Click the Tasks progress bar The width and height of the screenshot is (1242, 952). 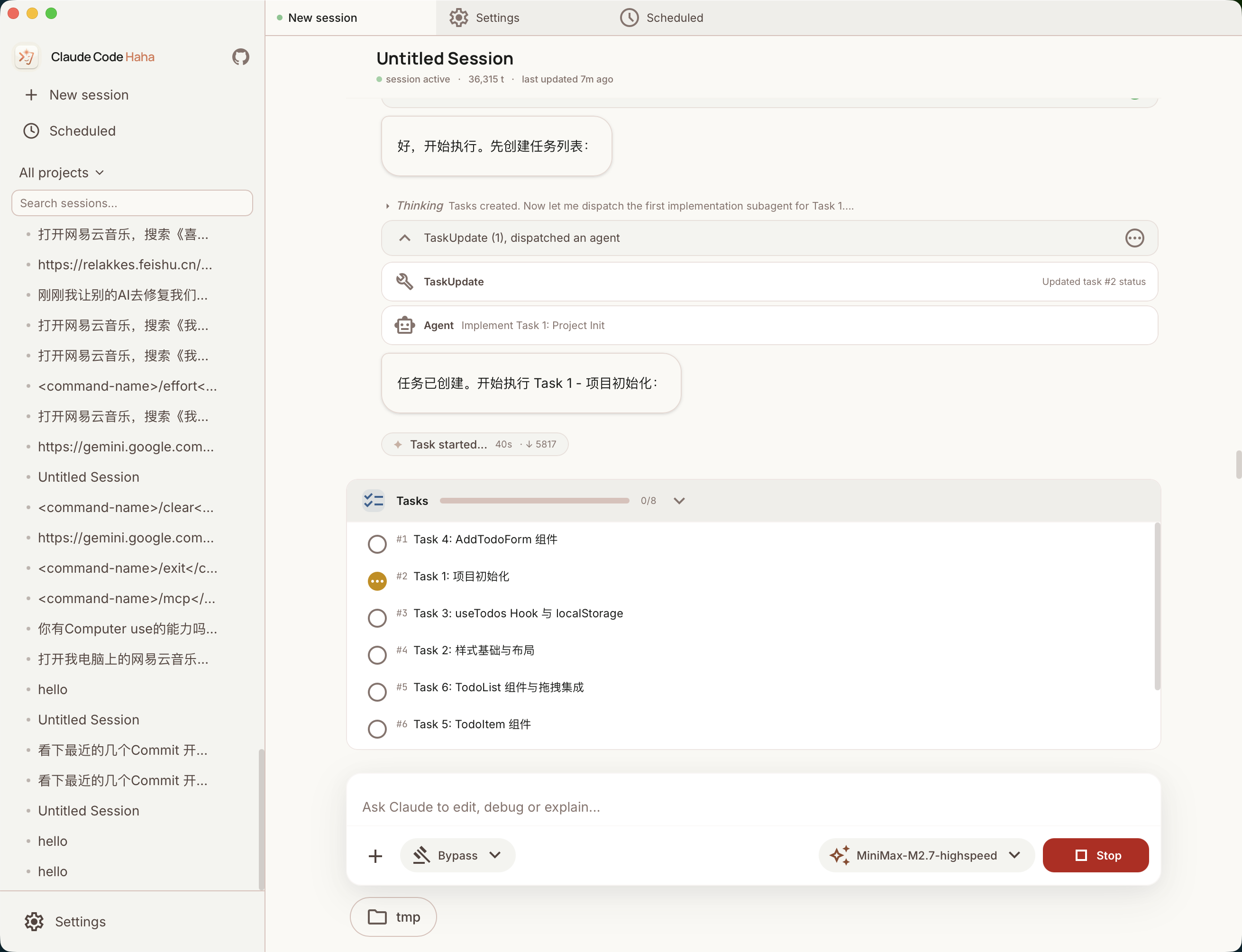click(534, 501)
